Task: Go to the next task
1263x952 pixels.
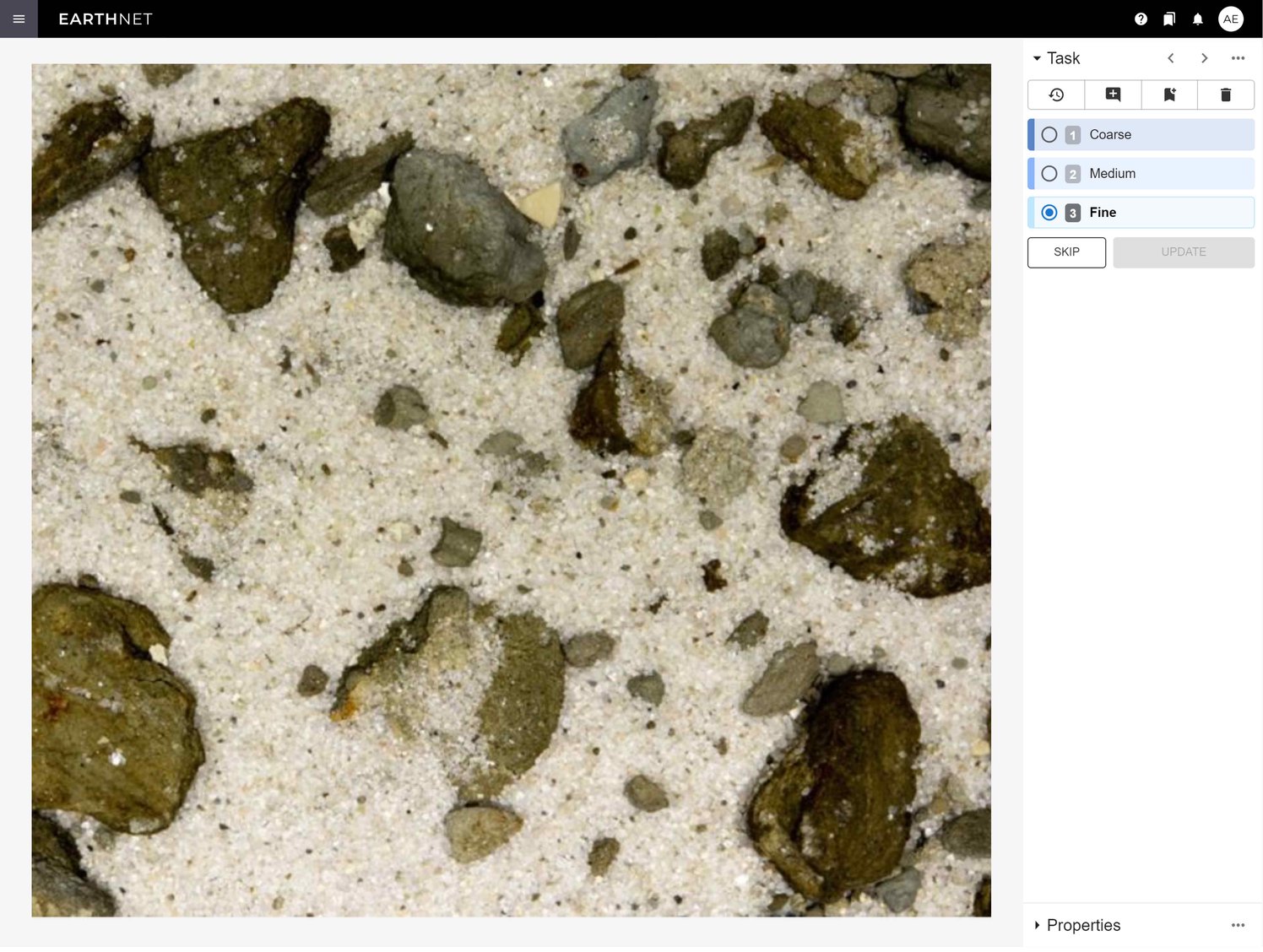Action: coord(1205,58)
